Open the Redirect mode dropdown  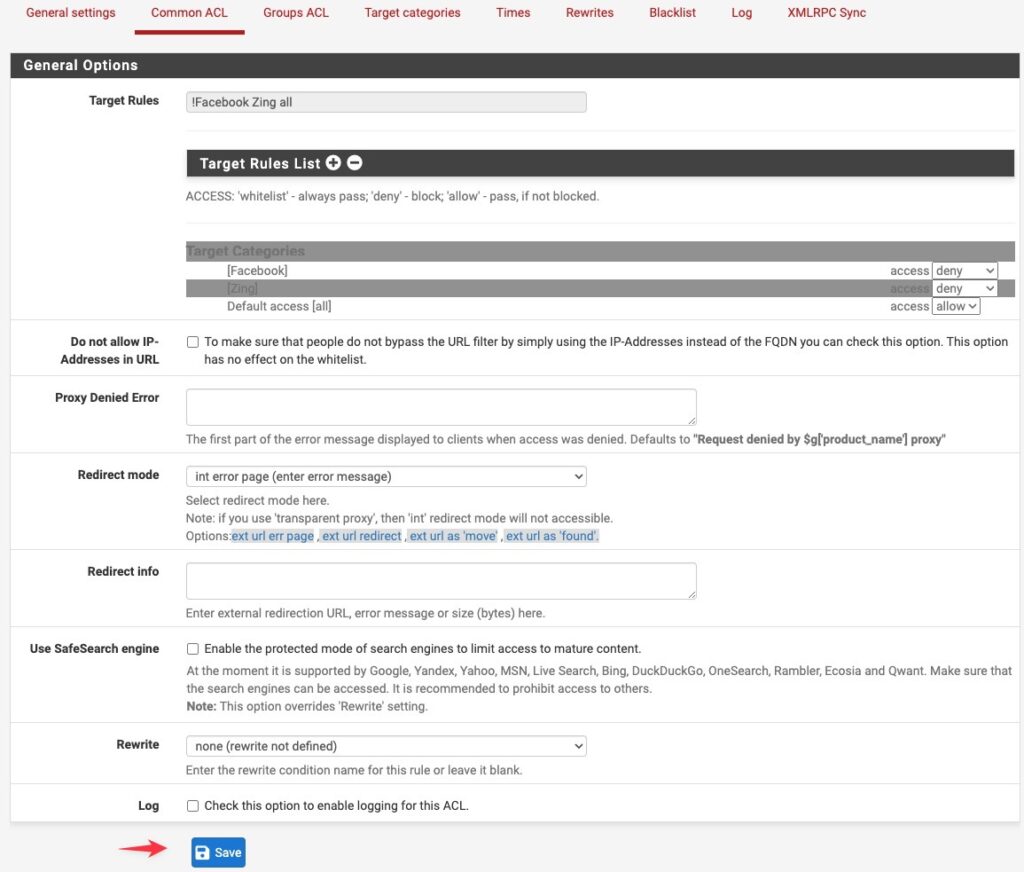coord(386,476)
